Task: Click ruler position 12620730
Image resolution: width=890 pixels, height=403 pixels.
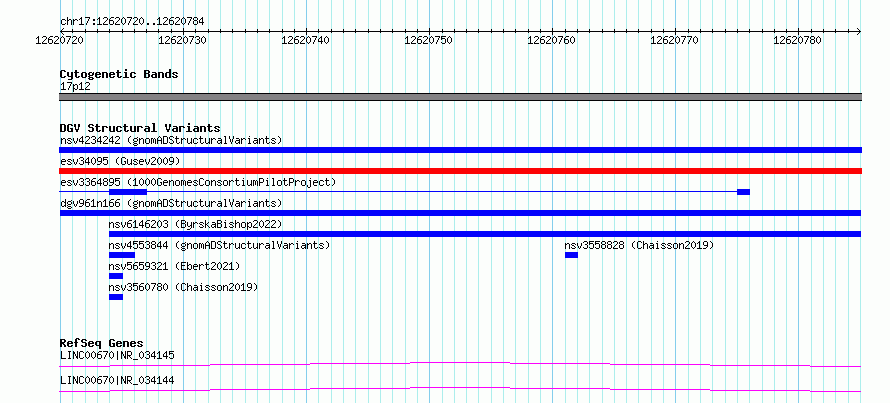Action: tap(183, 40)
